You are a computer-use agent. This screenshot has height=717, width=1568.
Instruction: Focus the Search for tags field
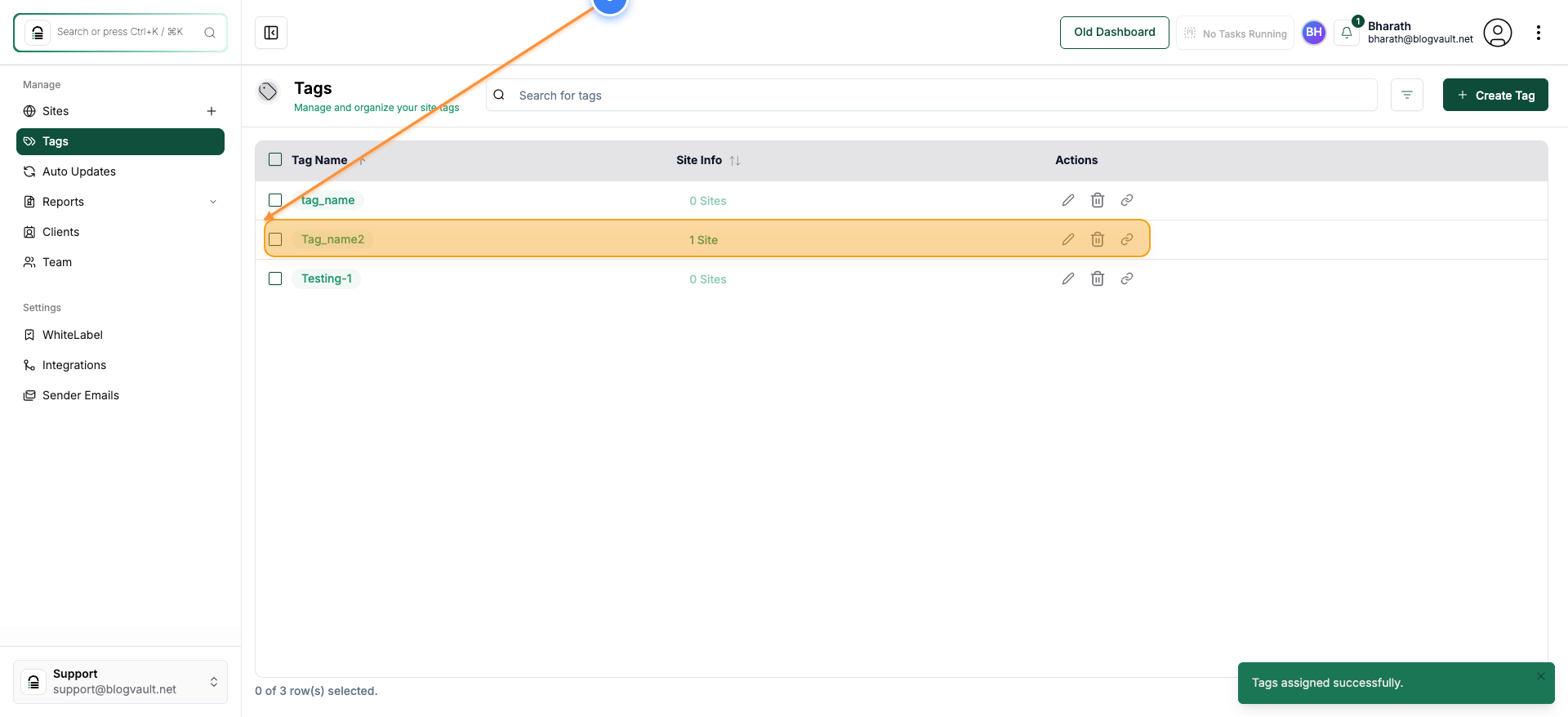point(932,95)
